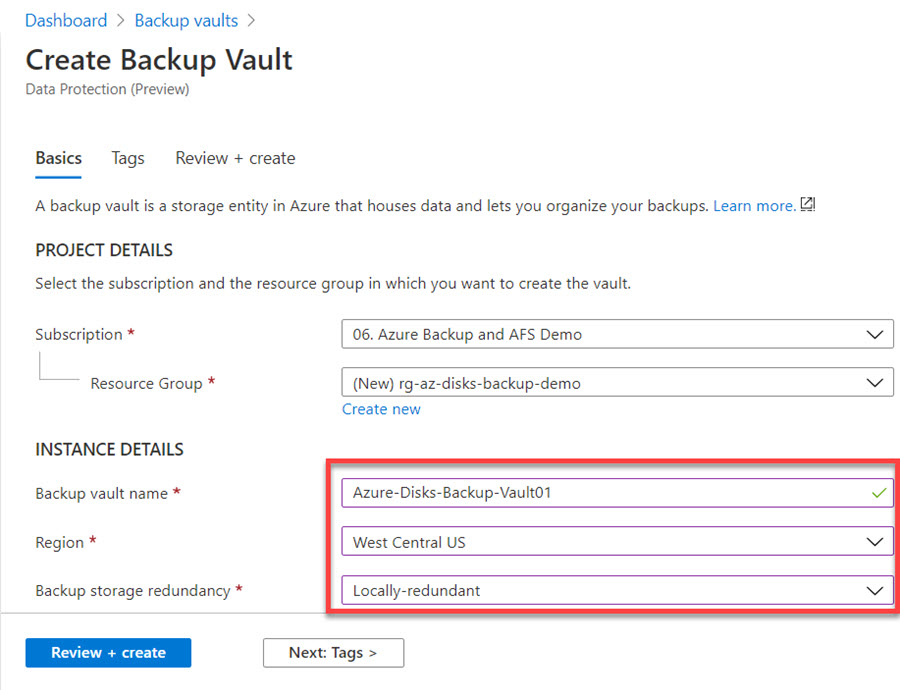Screen dimensions: 900x690
Task: Switch to the Basics tab
Action: coord(59,158)
